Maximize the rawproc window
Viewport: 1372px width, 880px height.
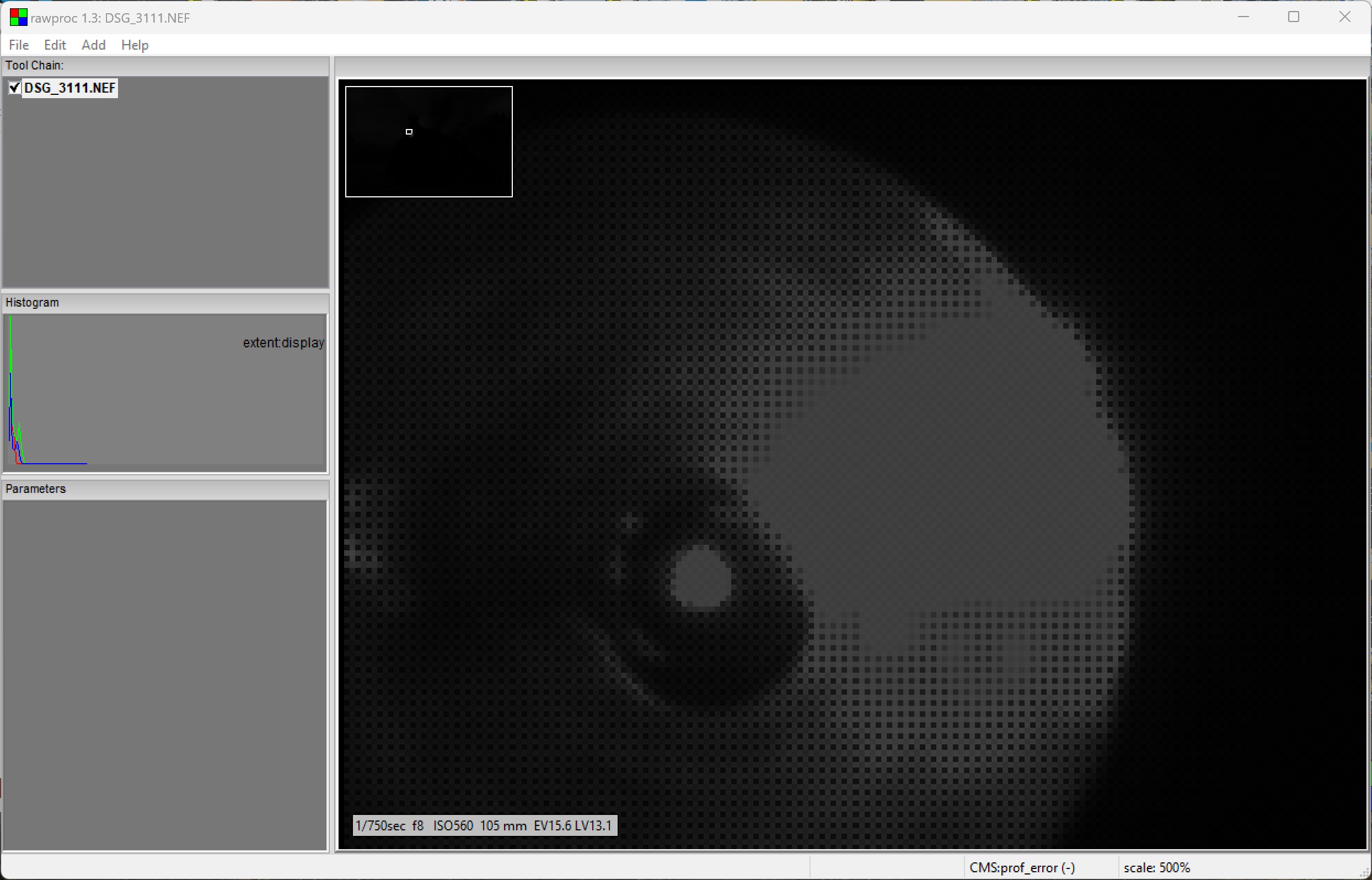(1294, 17)
